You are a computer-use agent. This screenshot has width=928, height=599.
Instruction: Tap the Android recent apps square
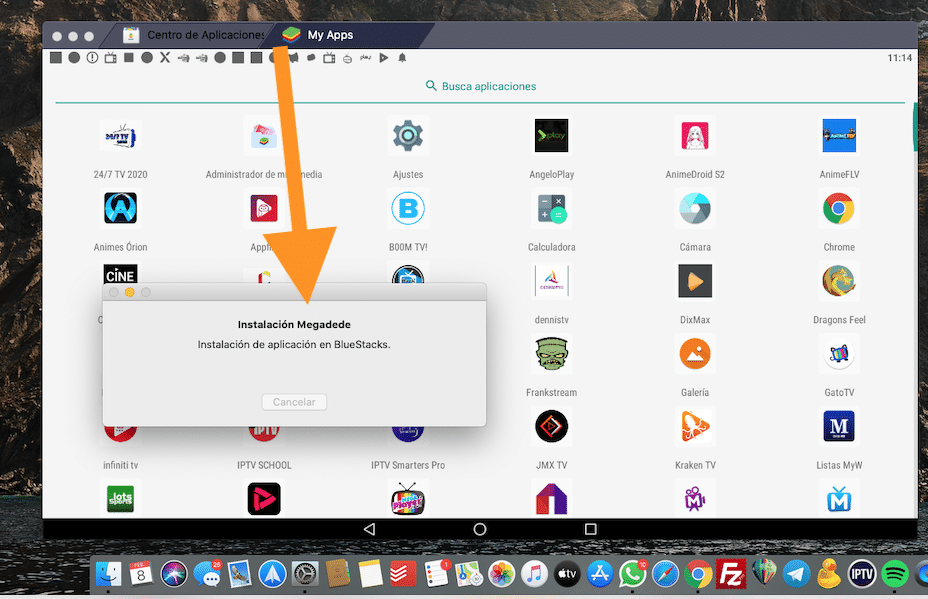(590, 529)
